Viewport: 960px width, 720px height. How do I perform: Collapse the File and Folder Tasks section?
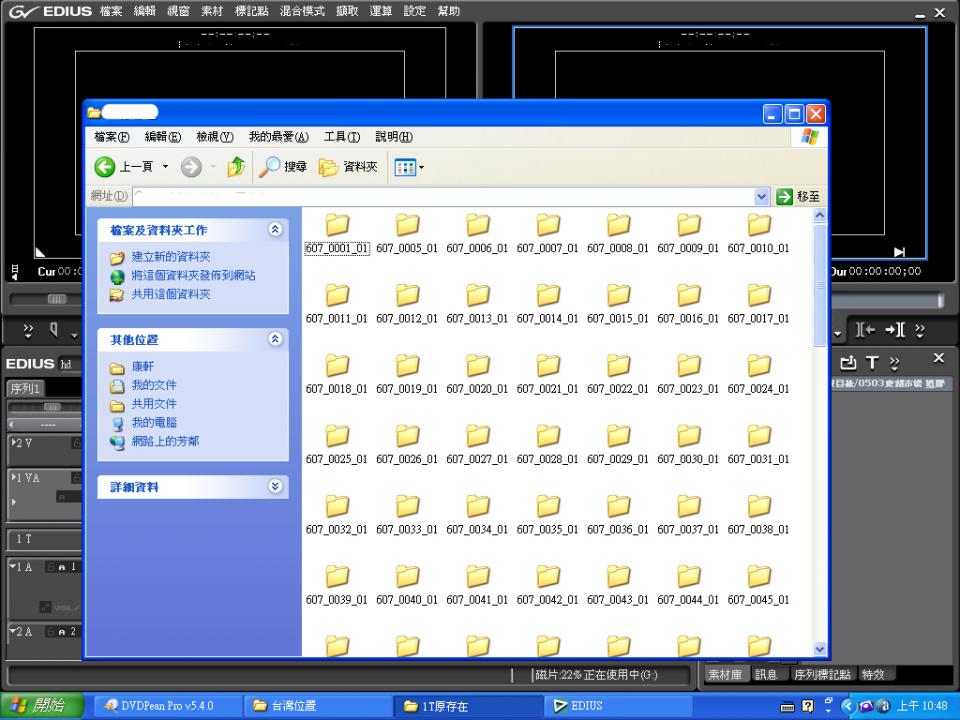pos(276,230)
